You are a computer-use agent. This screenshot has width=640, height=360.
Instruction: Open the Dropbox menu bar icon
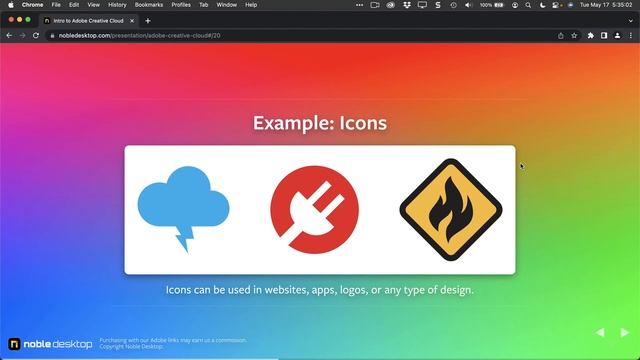[407, 5]
